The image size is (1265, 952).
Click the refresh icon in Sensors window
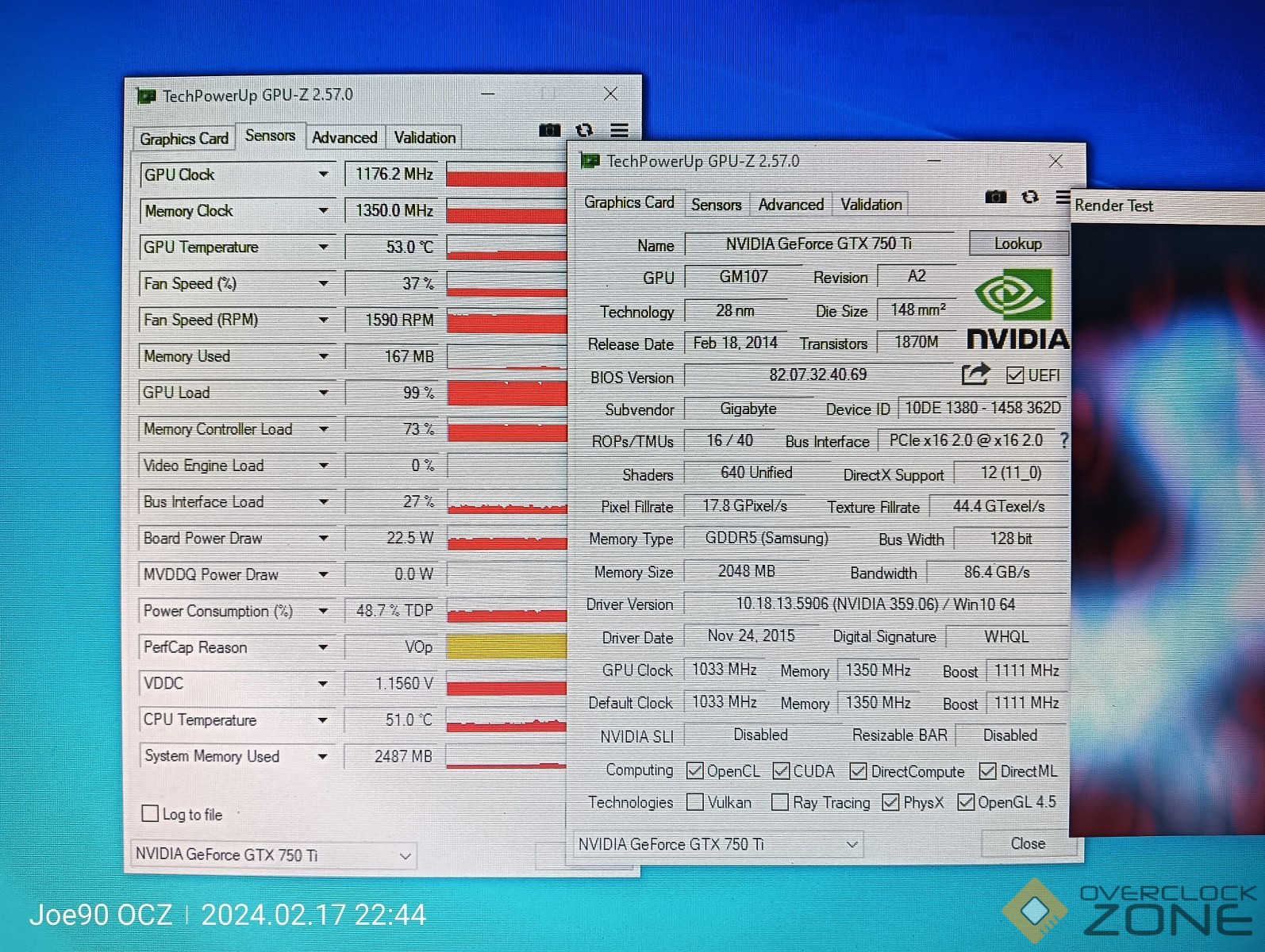pos(585,130)
